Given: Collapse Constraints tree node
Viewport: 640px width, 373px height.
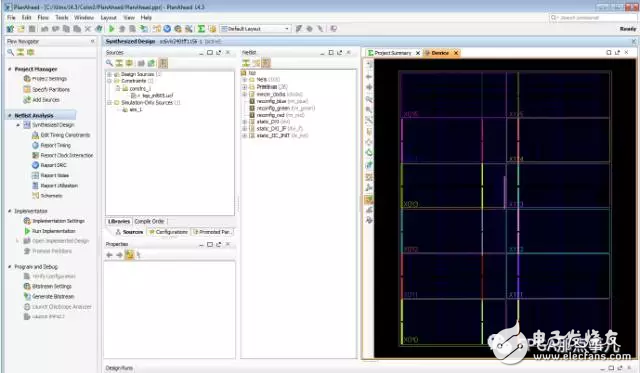Looking at the screenshot, I should (x=109, y=81).
